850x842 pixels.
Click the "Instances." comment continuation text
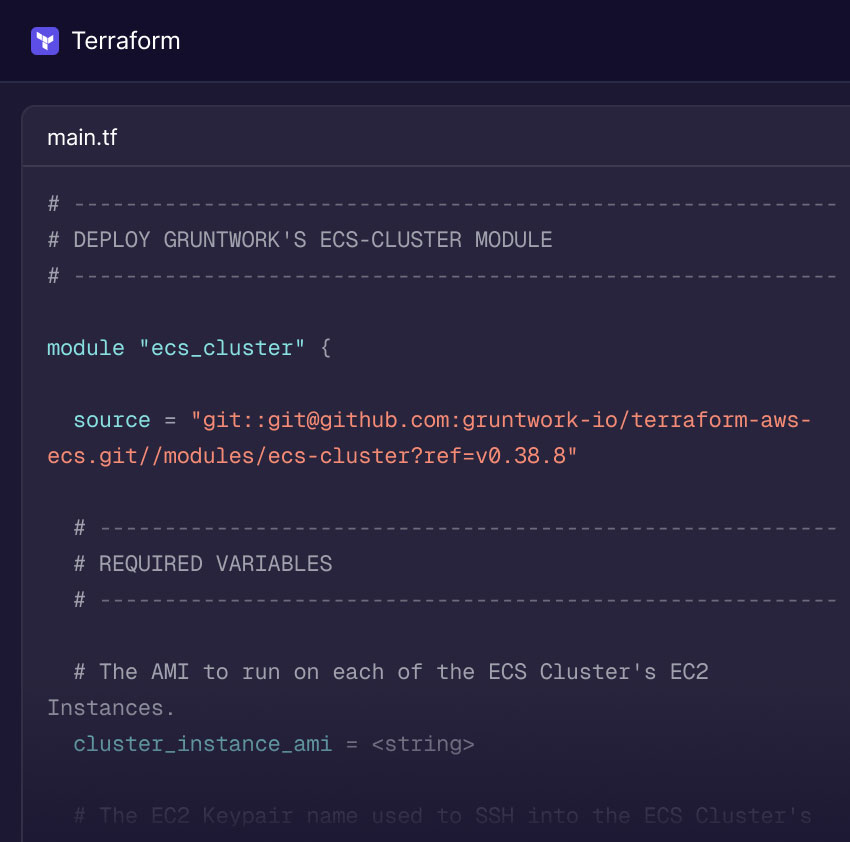[111, 708]
